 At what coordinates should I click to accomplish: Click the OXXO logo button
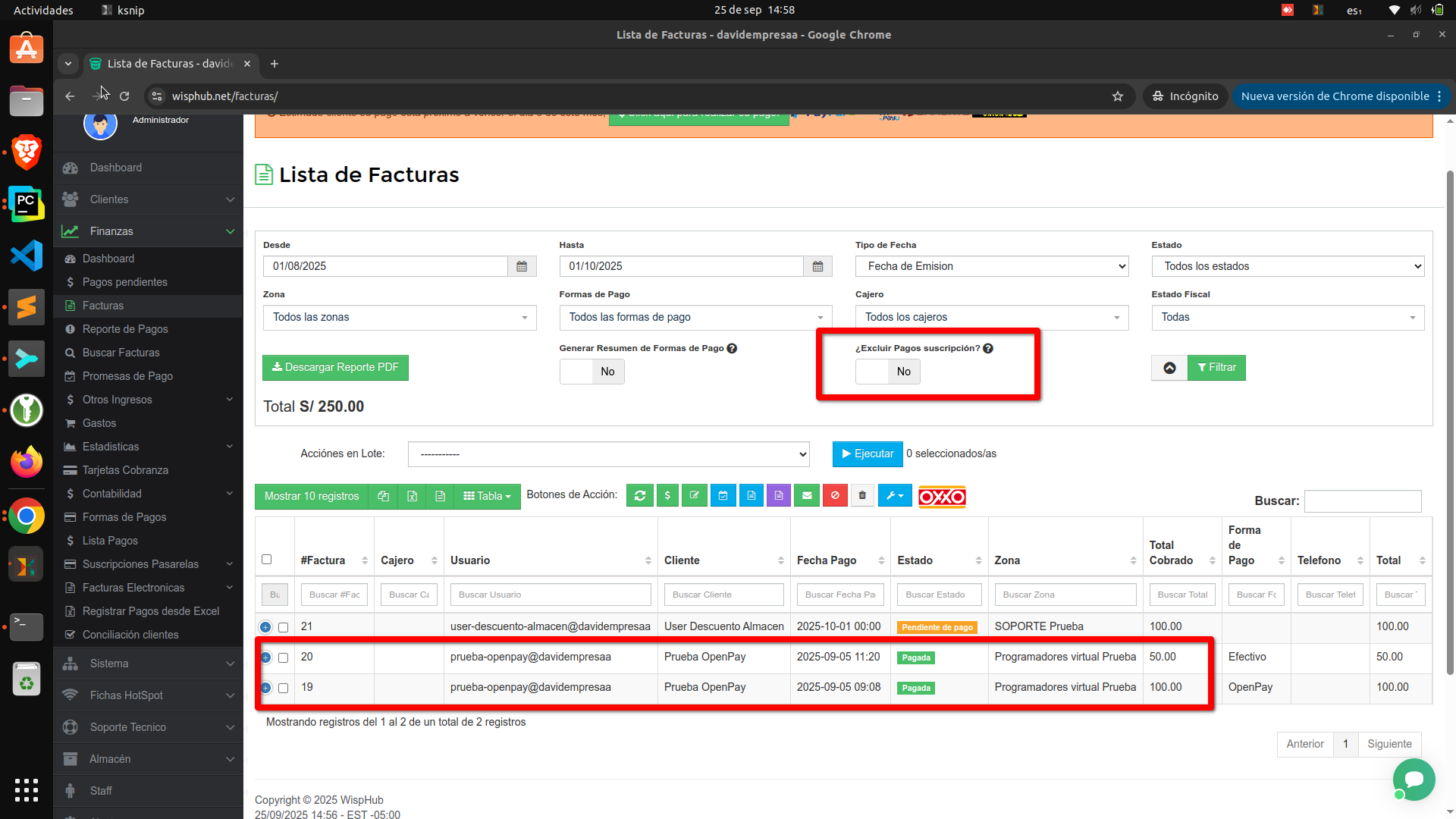click(942, 497)
